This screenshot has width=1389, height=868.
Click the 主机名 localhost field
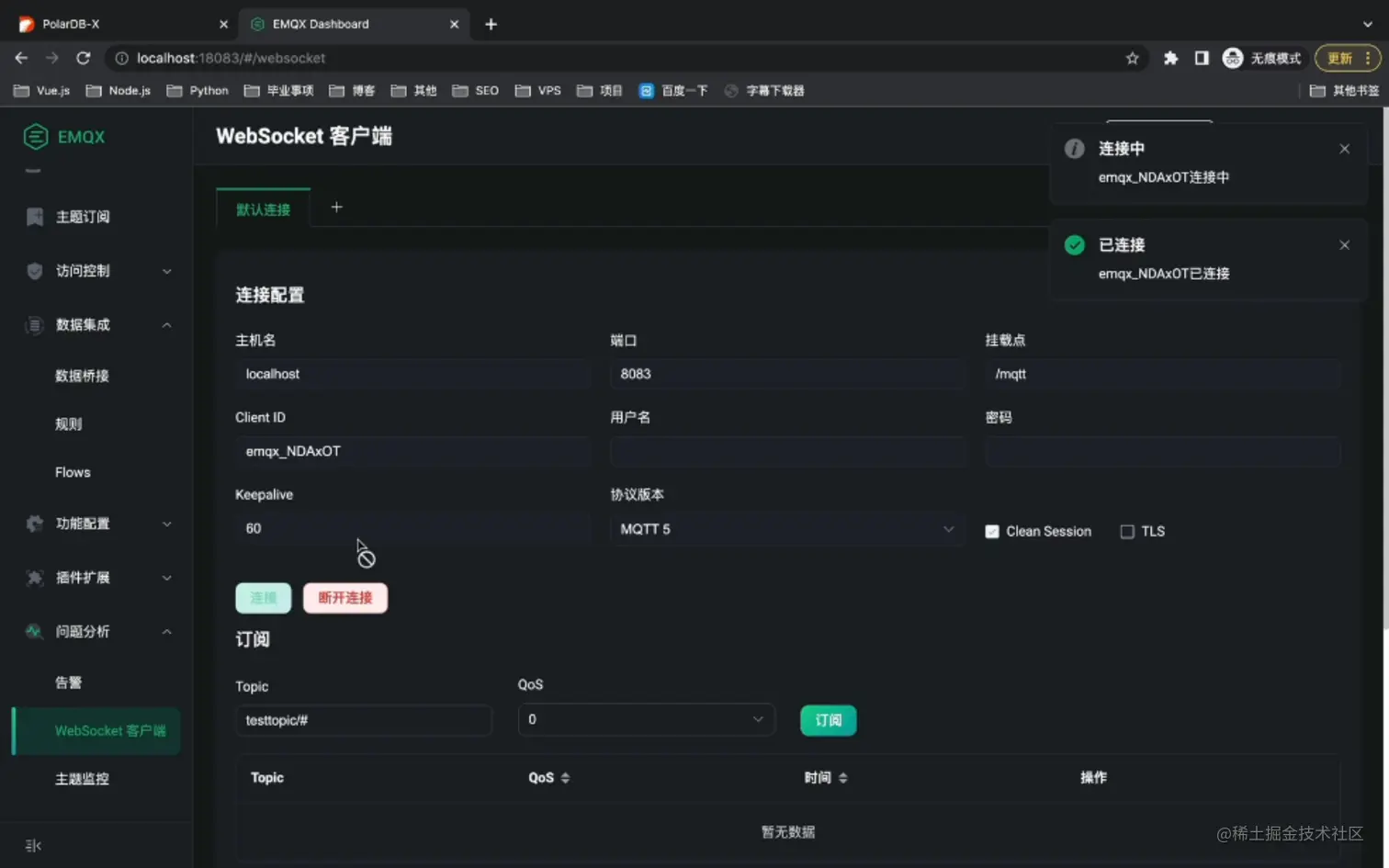tap(412, 374)
